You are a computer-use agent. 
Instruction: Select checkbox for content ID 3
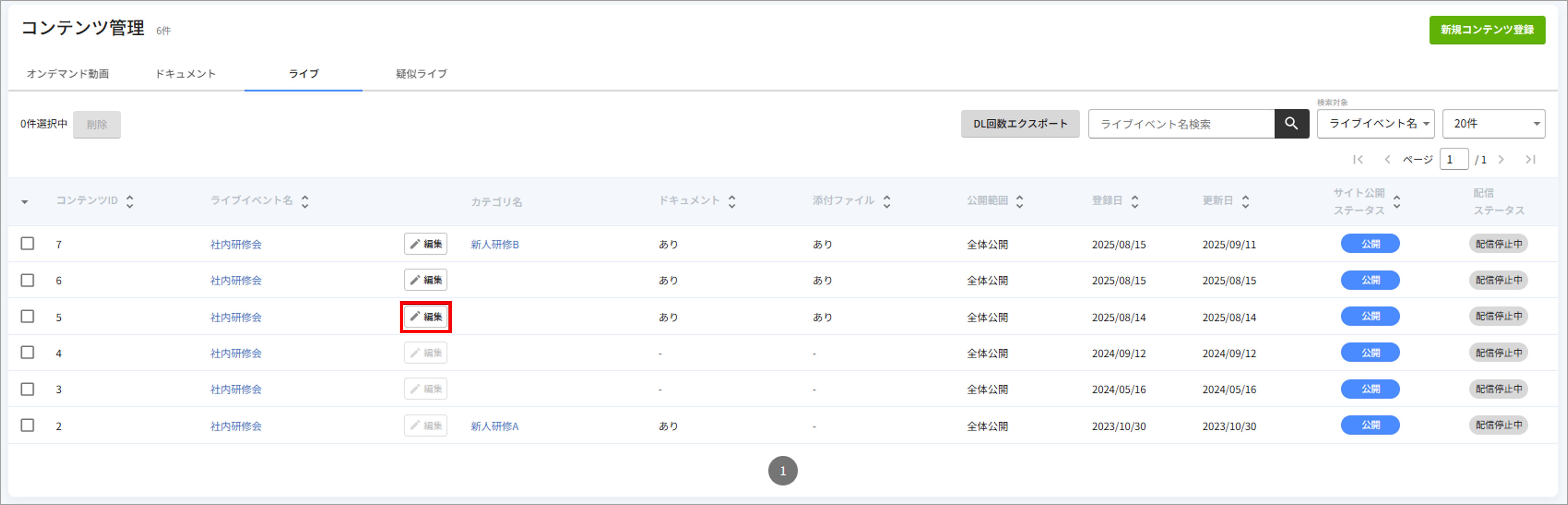27,389
